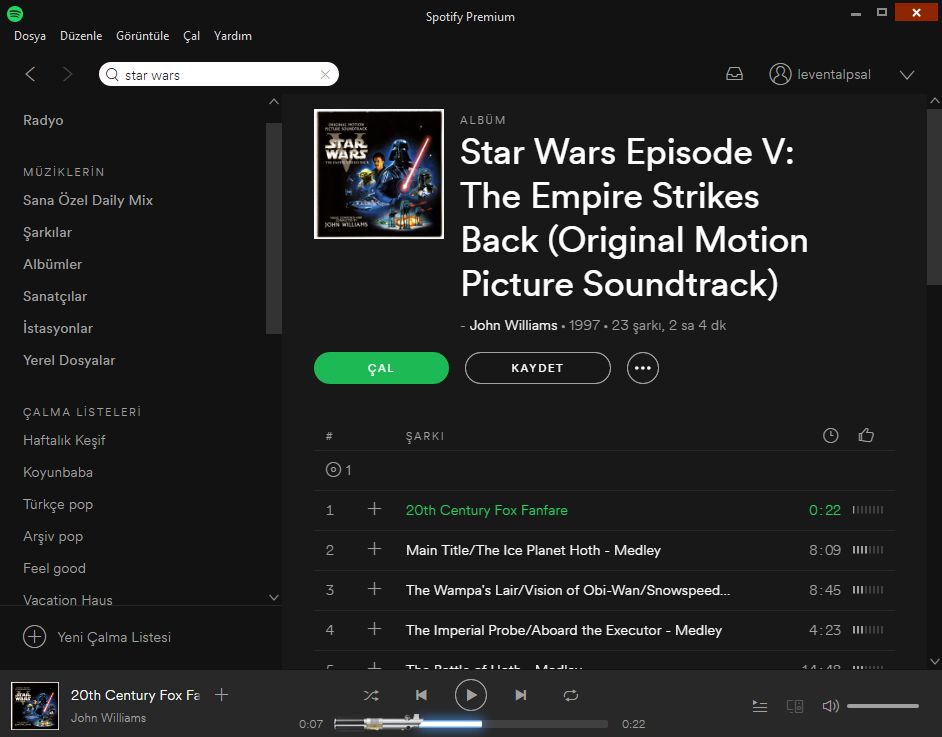Click the KAYDET button
Viewport: 942px width, 737px height.
[x=538, y=368]
